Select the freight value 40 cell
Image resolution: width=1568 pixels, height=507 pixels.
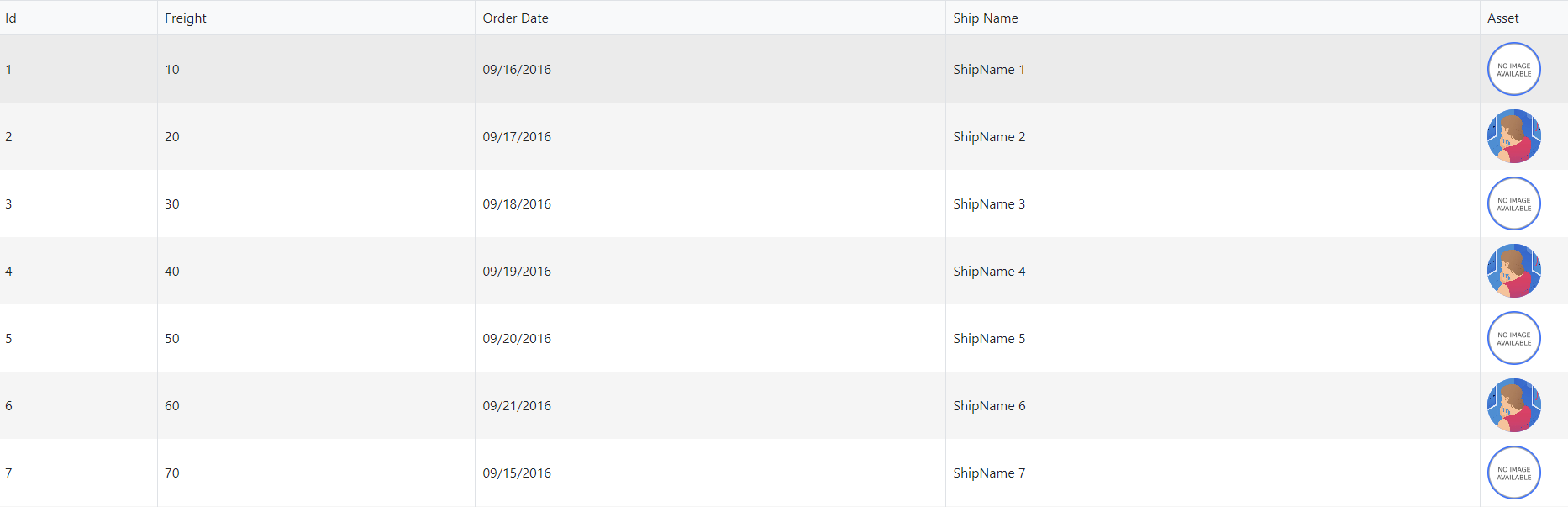(172, 271)
